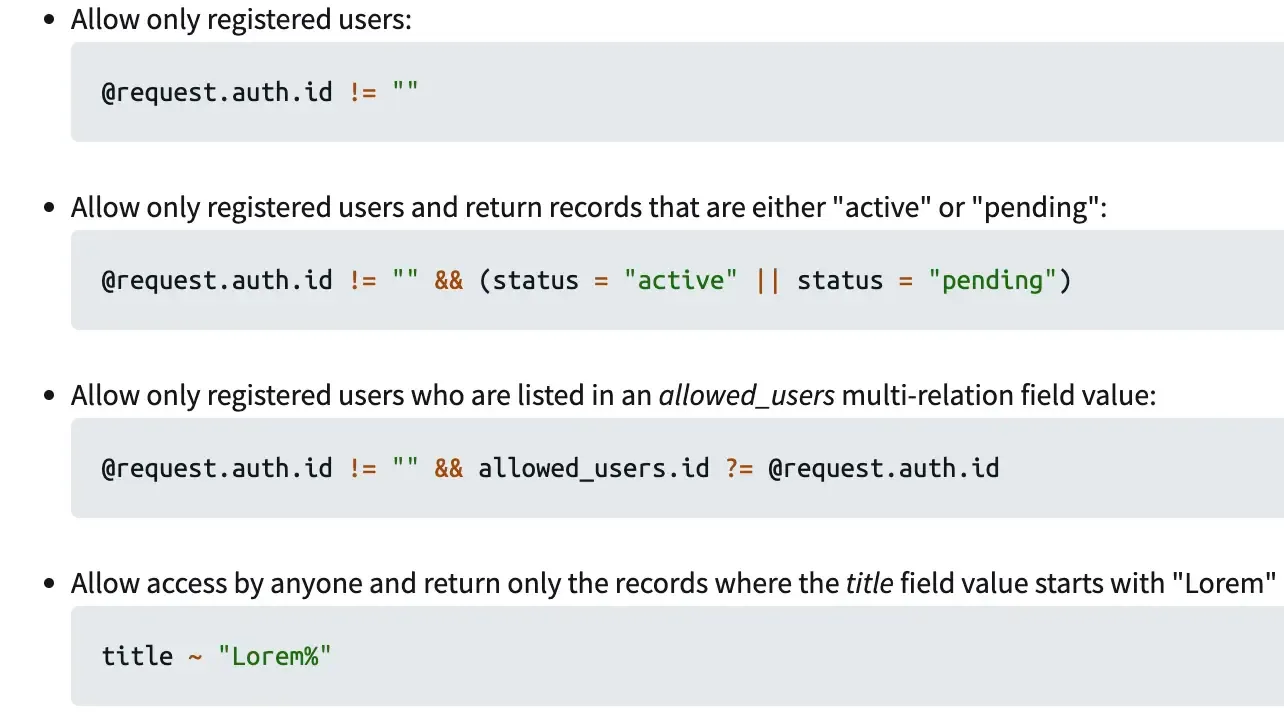Click '"pending"' in the second code block
The width and height of the screenshot is (1284, 720).
[x=993, y=280]
